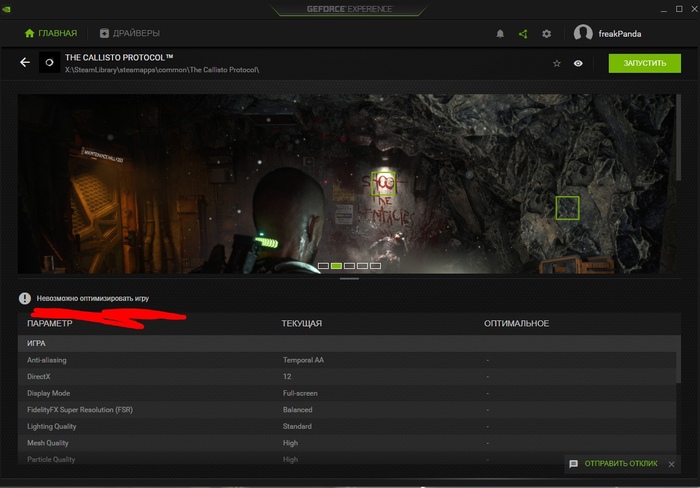Click the Temporal AA value
Viewport: 700px width, 488px height.
[x=303, y=360]
